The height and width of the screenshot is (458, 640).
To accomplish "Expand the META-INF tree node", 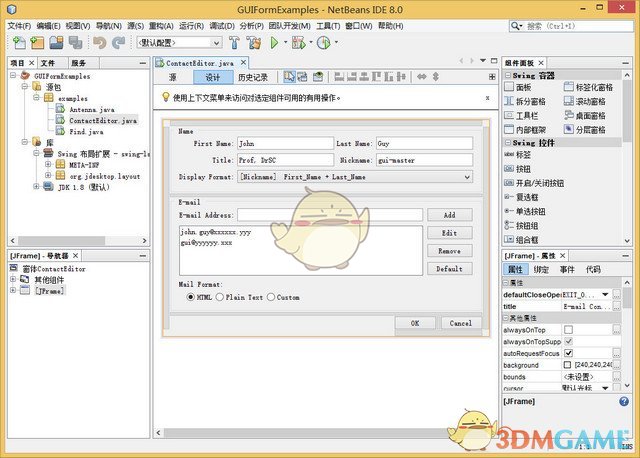I will tap(48, 165).
